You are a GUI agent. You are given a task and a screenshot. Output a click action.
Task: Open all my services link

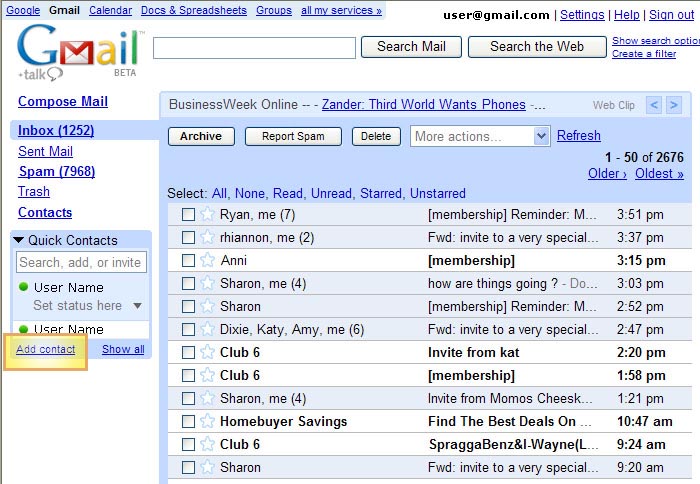[341, 10]
